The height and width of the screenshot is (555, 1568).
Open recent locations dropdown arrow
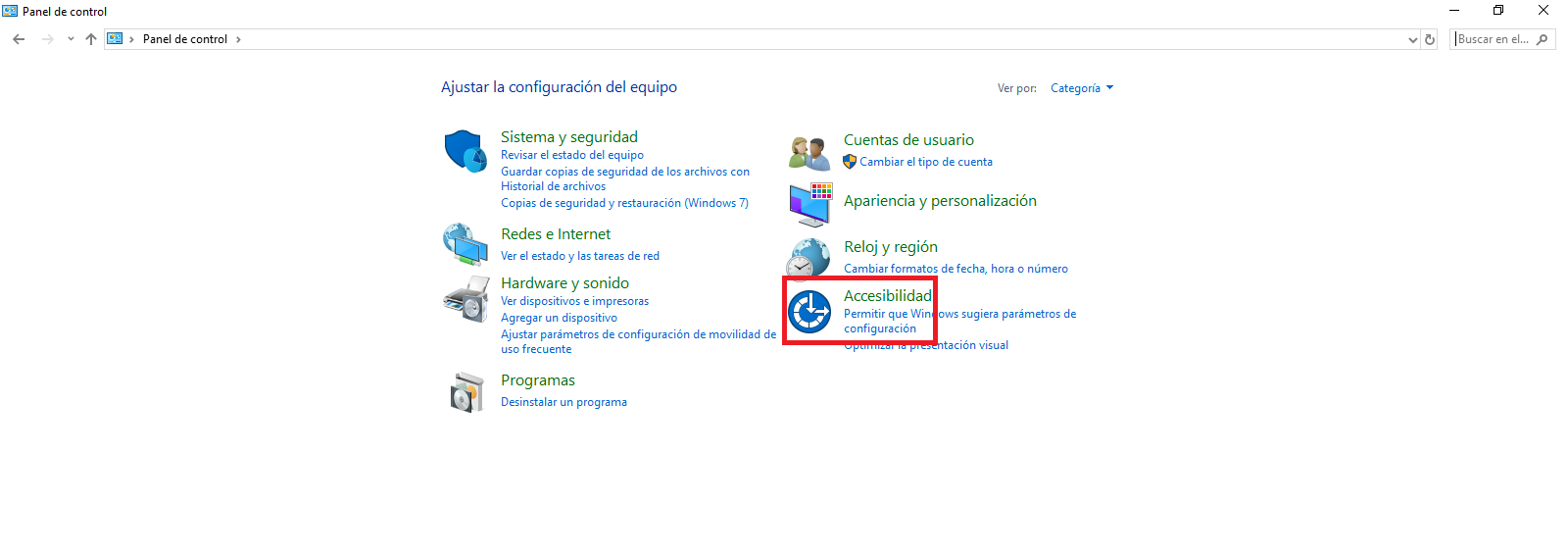(71, 39)
